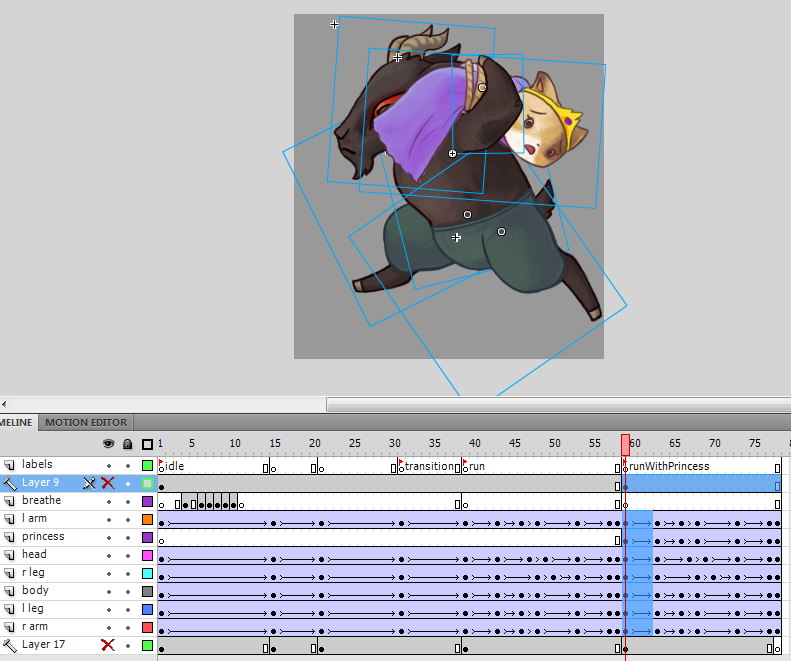
Task: Switch to the Timeline tab
Action: [17, 422]
